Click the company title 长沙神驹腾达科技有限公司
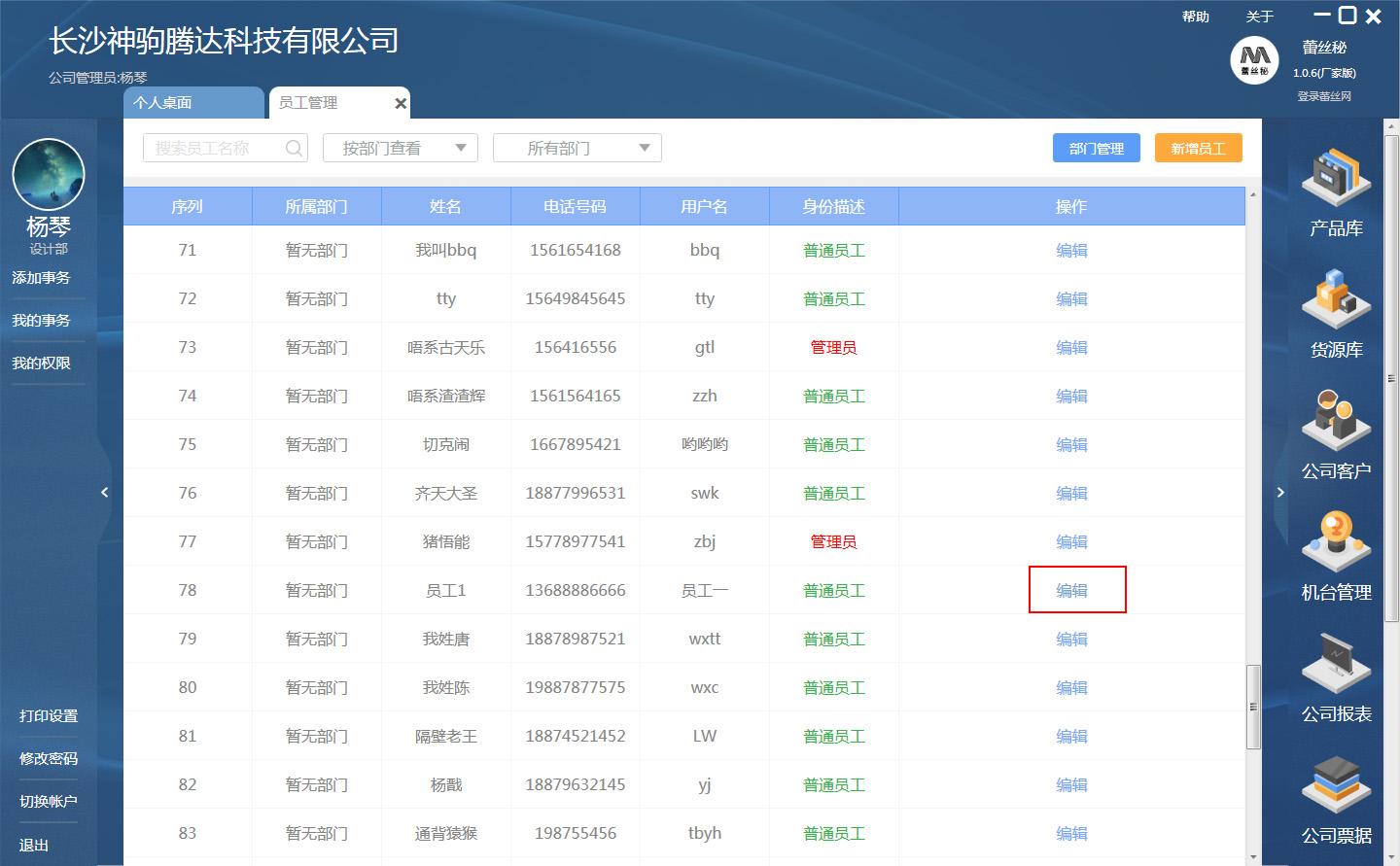The height and width of the screenshot is (866, 1400). point(224,41)
